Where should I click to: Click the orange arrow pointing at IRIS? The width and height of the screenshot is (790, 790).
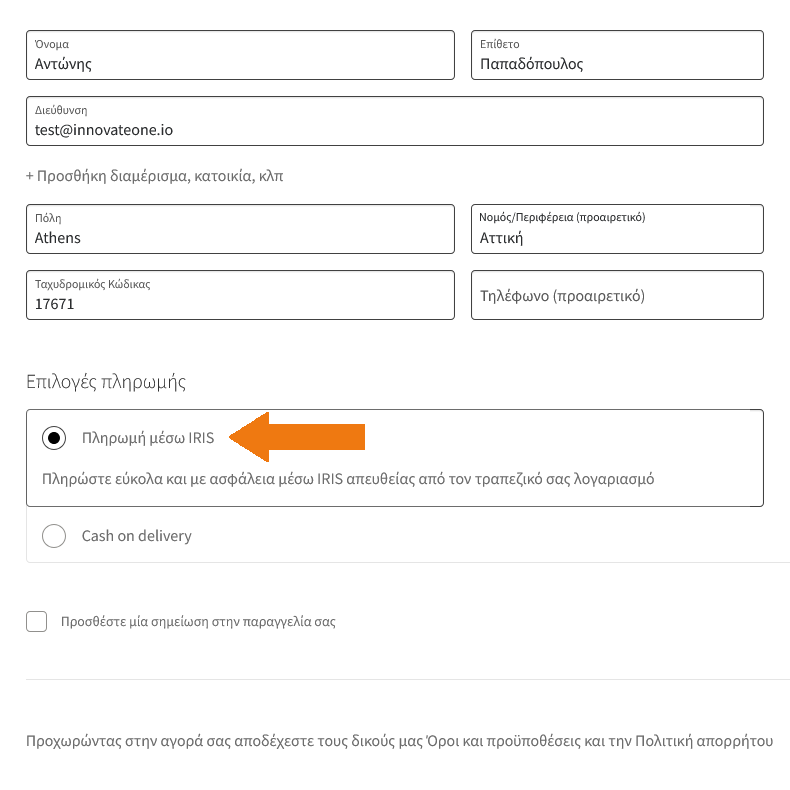point(298,437)
